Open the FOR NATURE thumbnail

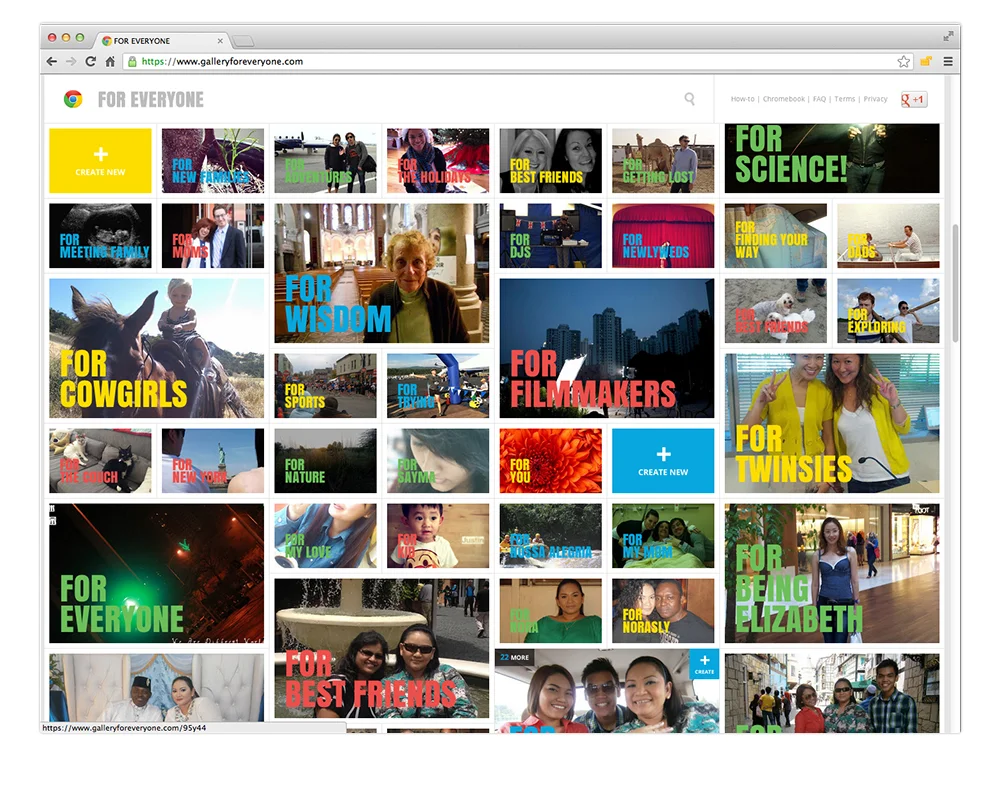pyautogui.click(x=325, y=461)
